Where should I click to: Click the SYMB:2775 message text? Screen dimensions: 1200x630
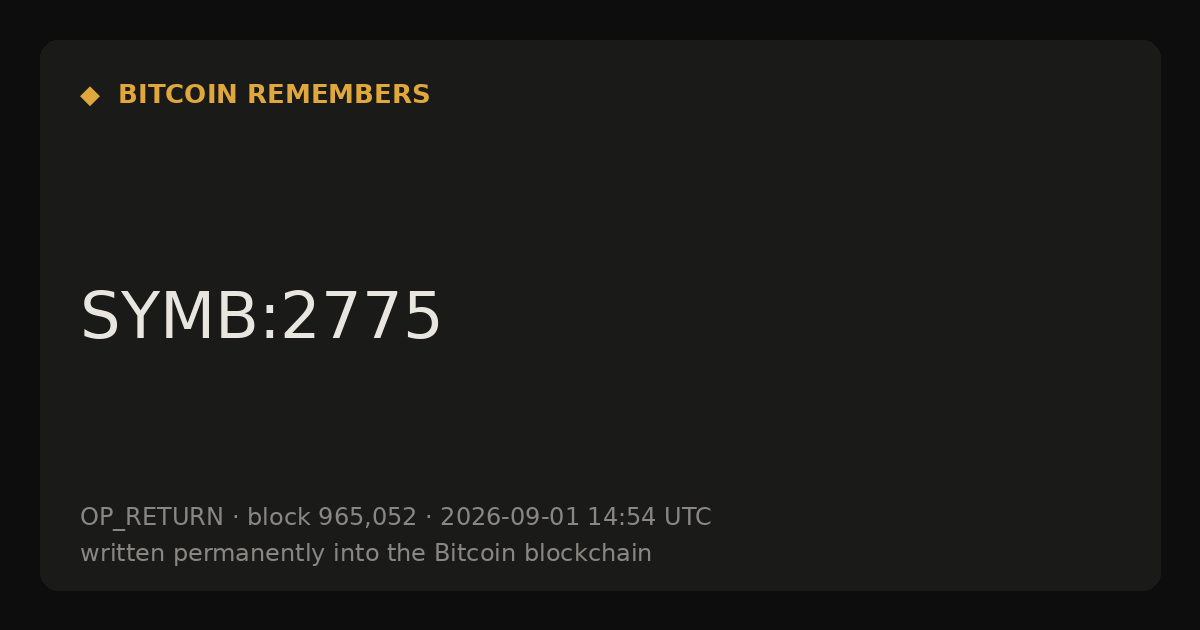coord(260,317)
